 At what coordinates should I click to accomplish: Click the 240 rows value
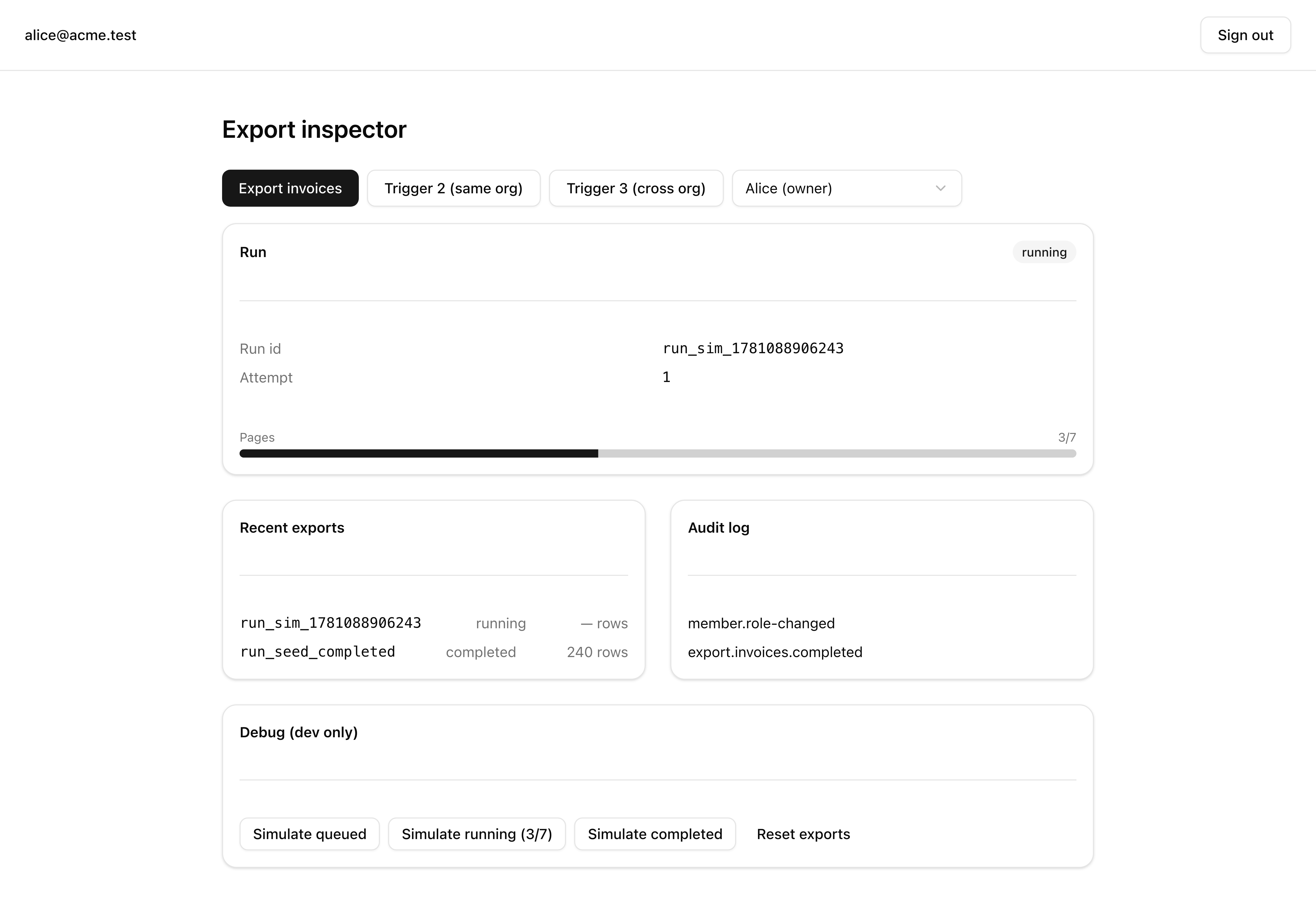pyautogui.click(x=597, y=652)
